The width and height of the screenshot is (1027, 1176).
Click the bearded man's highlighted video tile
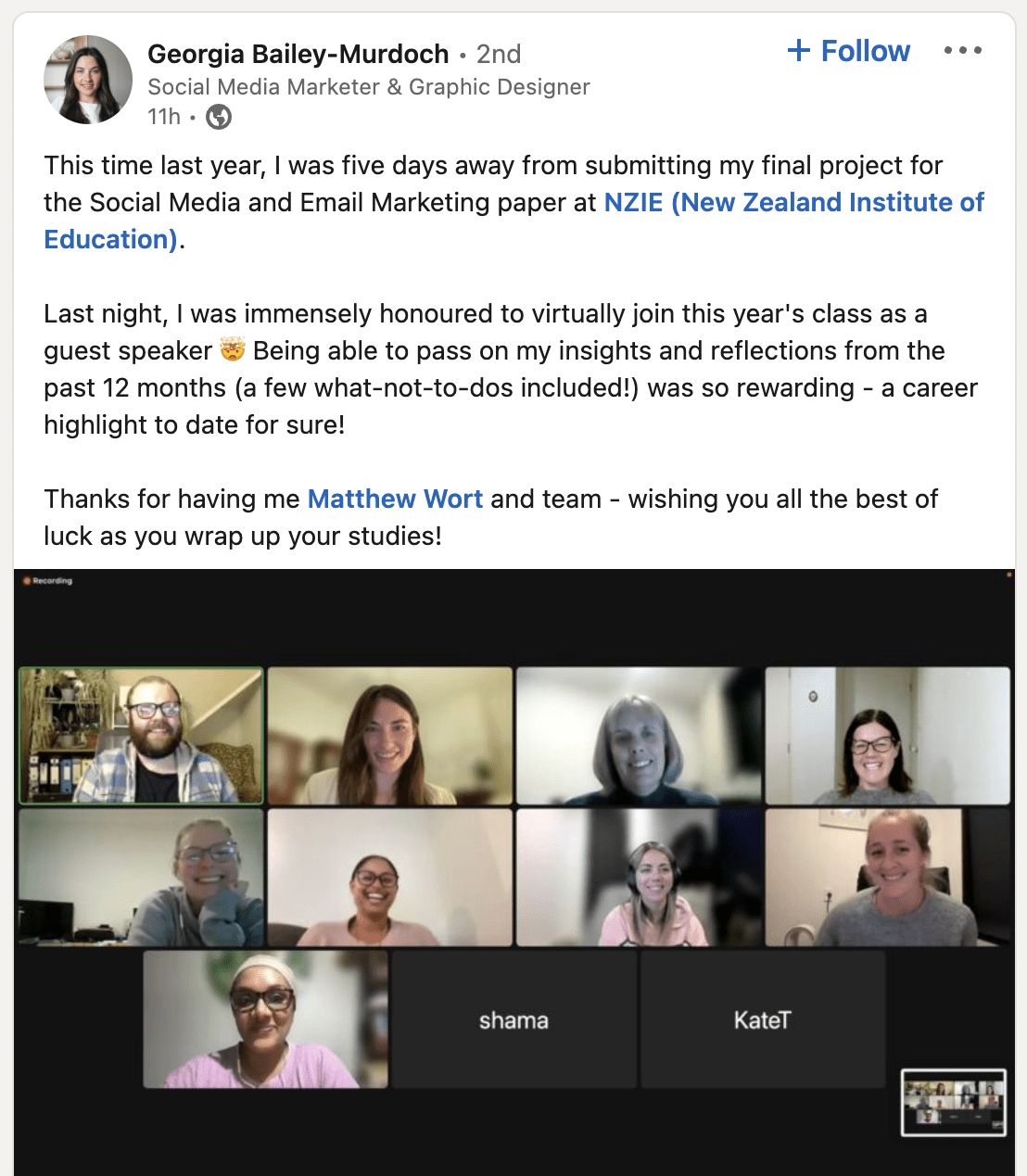pos(141,736)
